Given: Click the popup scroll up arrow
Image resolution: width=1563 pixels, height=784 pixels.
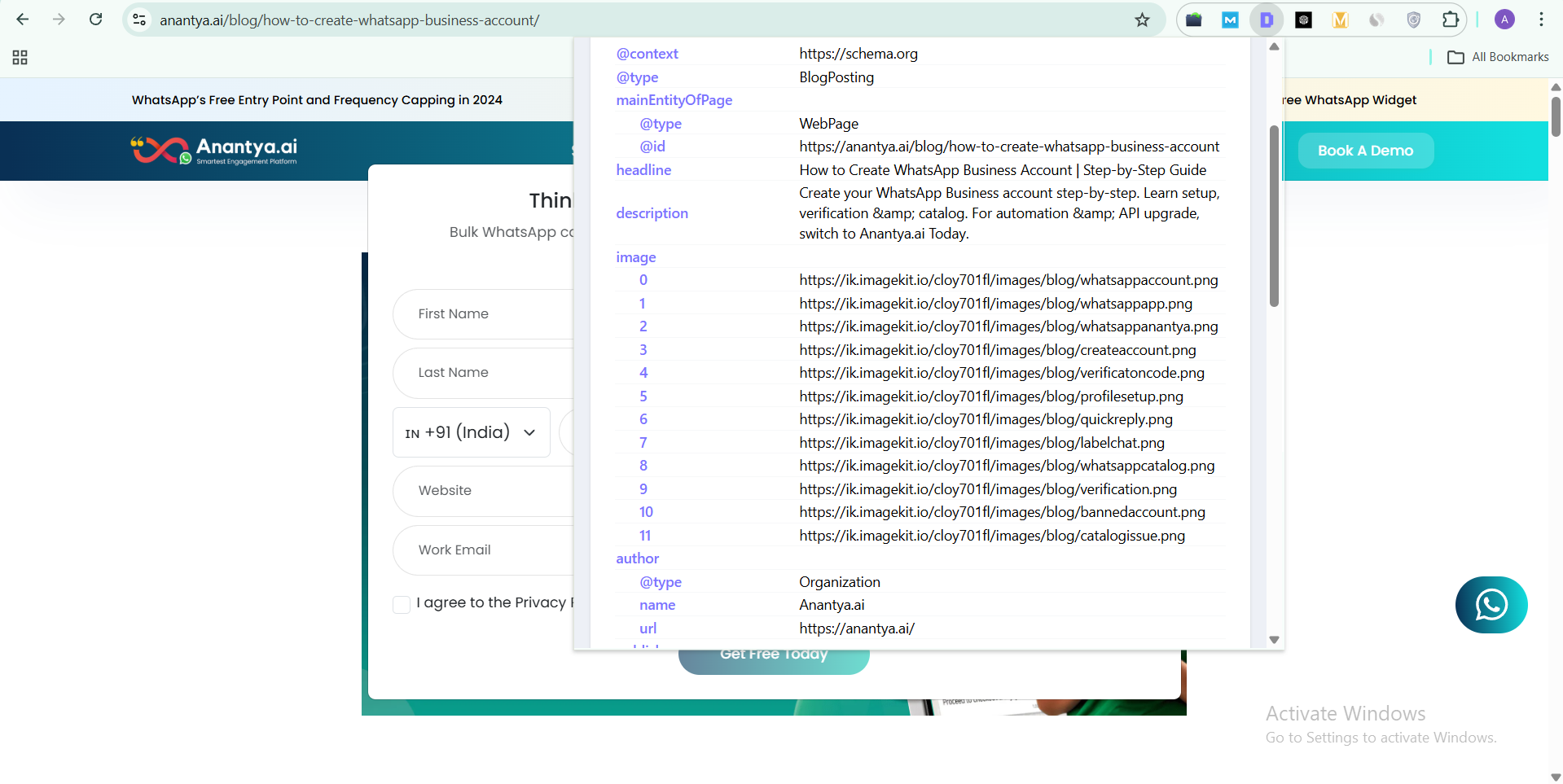Looking at the screenshot, I should tap(1274, 46).
